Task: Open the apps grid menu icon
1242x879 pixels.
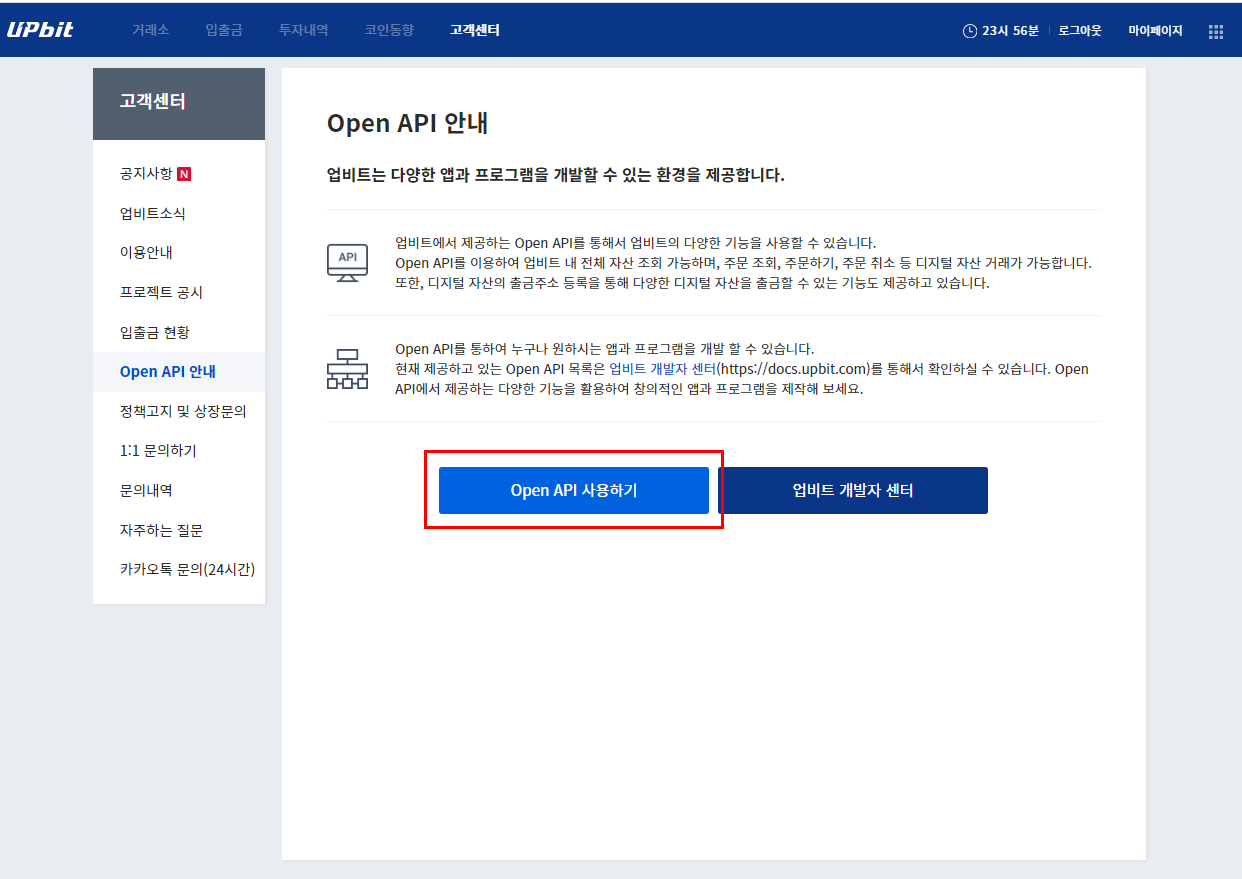Action: point(1216,31)
